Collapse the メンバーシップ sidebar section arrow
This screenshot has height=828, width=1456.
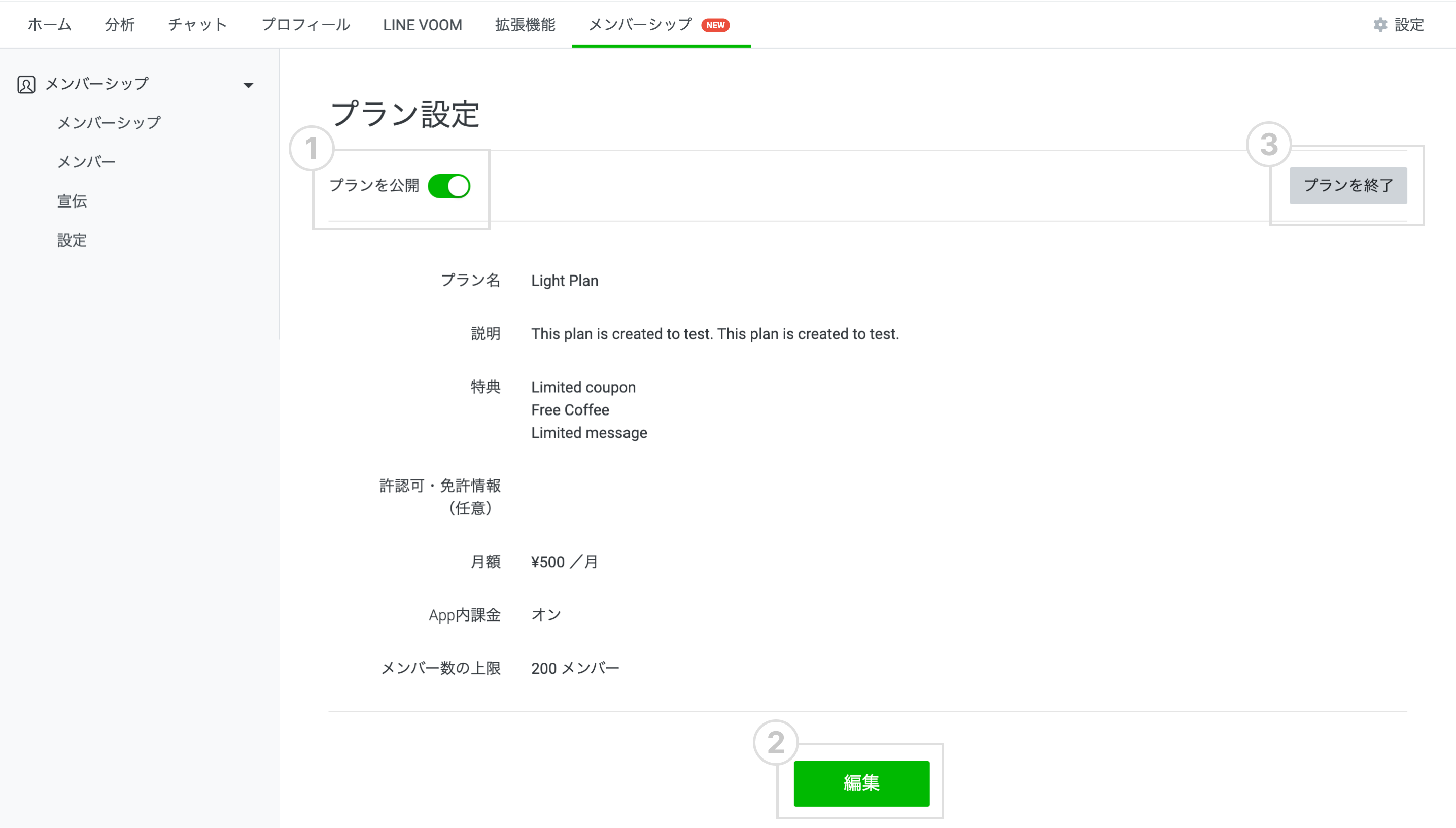pyautogui.click(x=248, y=85)
